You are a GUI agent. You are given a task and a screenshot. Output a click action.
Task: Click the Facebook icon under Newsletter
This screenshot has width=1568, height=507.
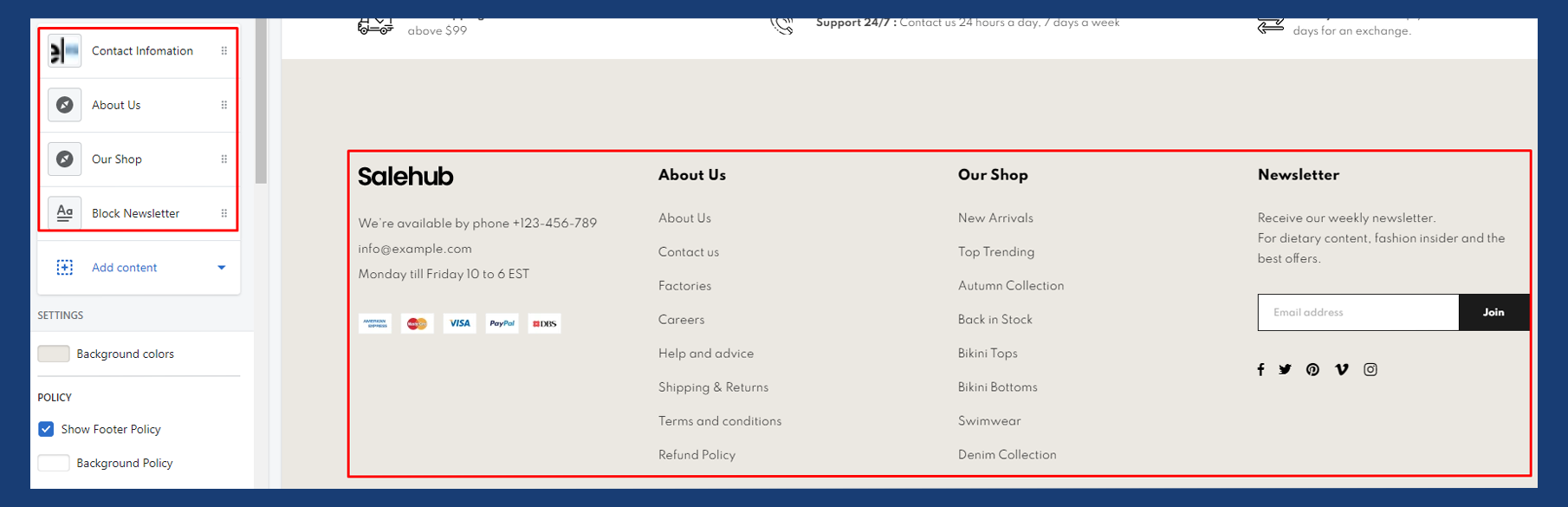click(1260, 370)
